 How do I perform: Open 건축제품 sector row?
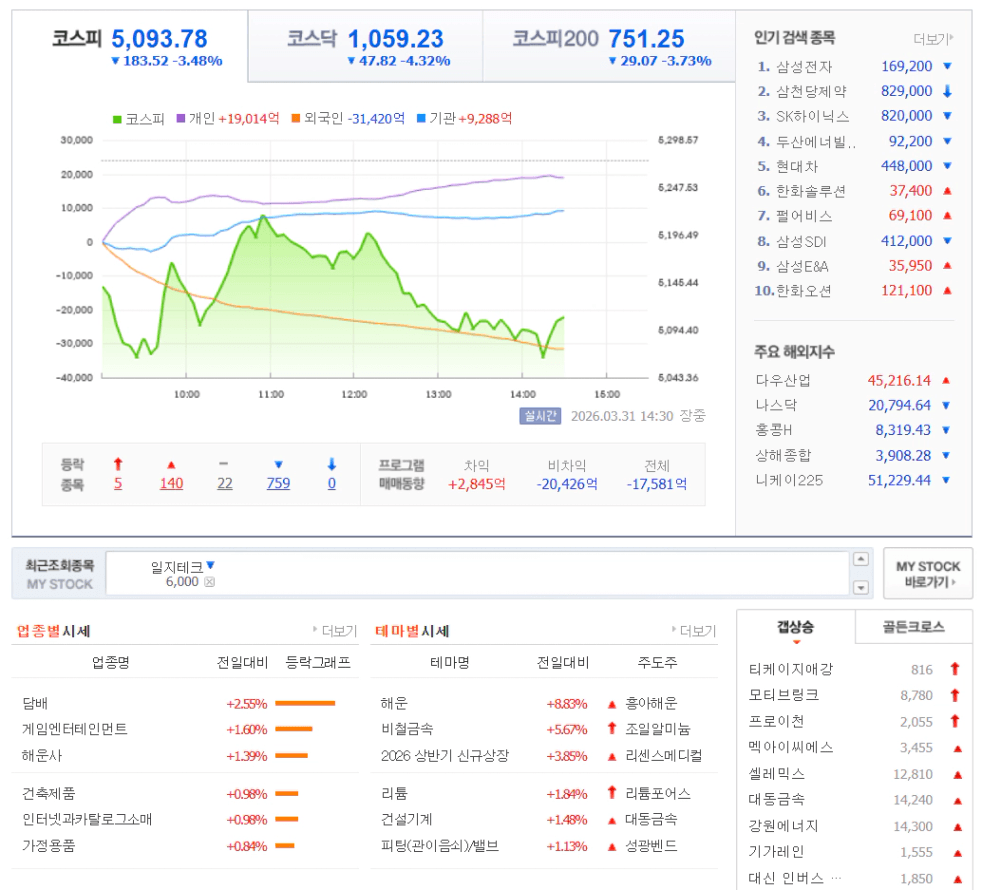[x=48, y=794]
